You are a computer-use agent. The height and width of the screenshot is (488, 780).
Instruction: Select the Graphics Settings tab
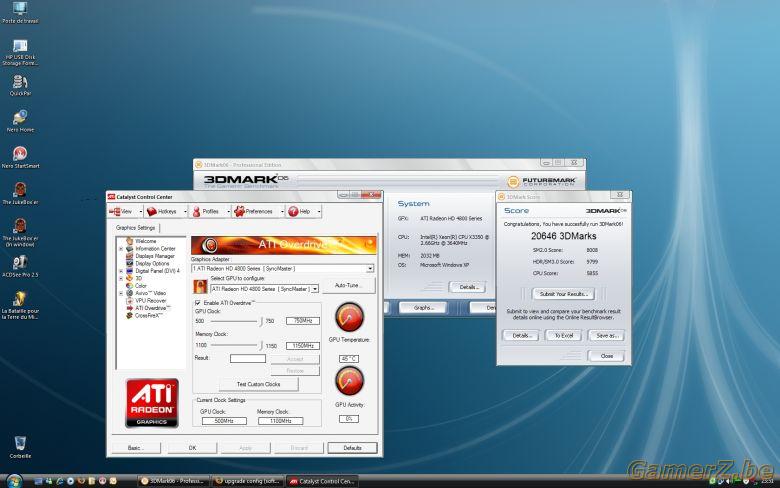(x=135, y=227)
